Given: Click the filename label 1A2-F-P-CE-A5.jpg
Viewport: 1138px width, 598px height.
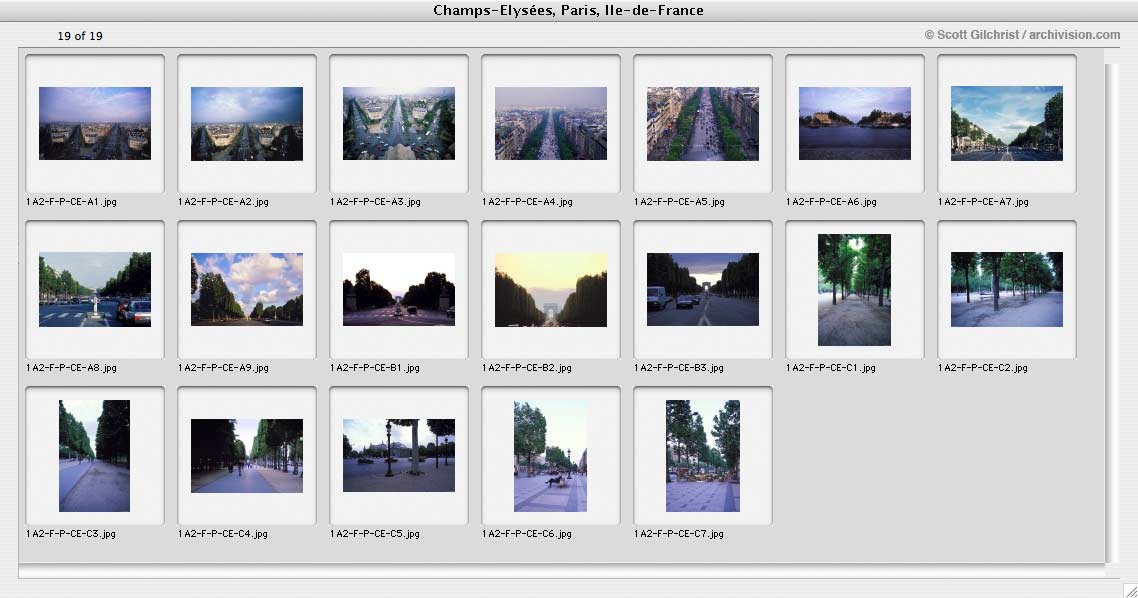Looking at the screenshot, I should (x=679, y=202).
